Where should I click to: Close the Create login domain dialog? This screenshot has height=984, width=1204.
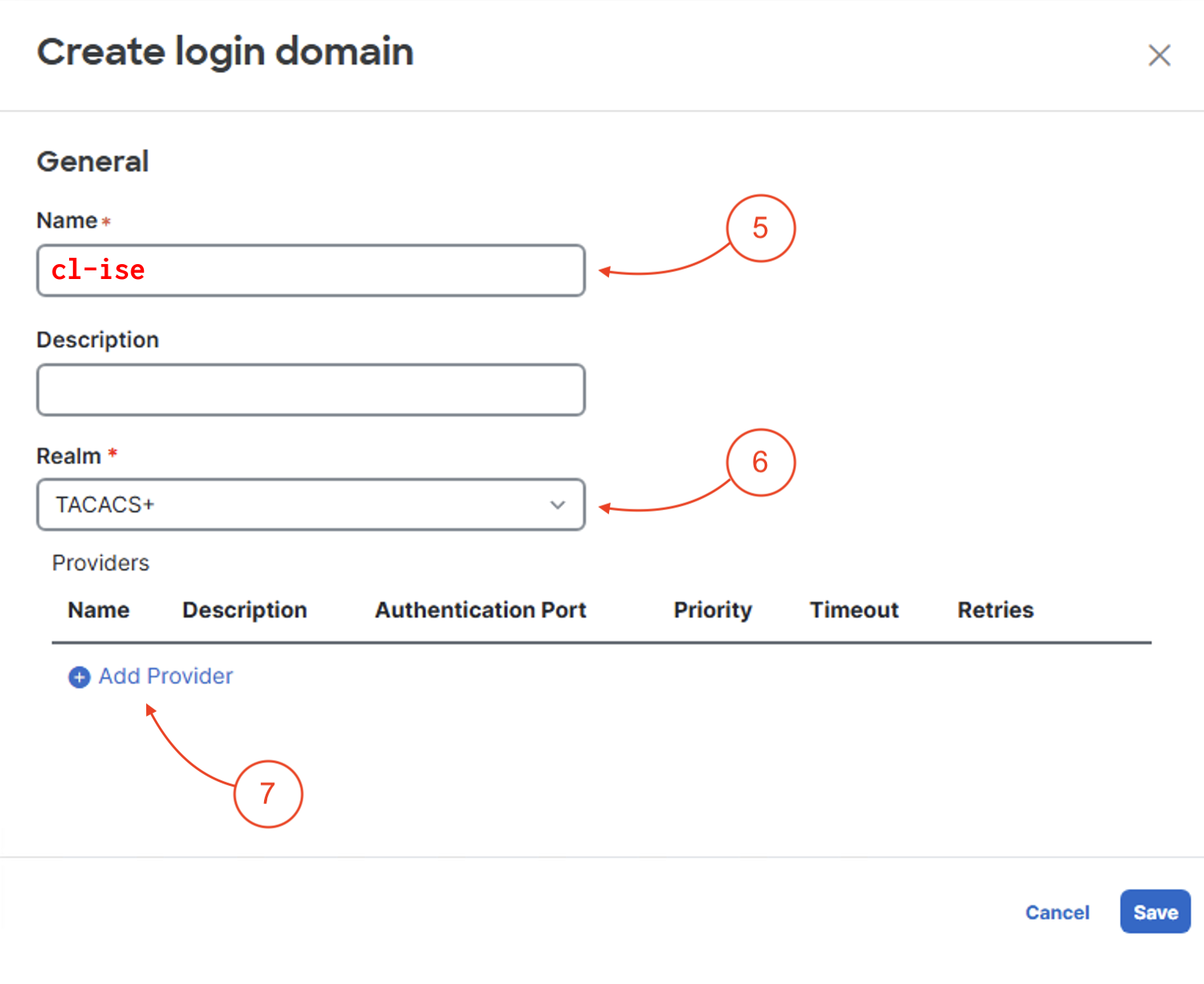tap(1158, 56)
